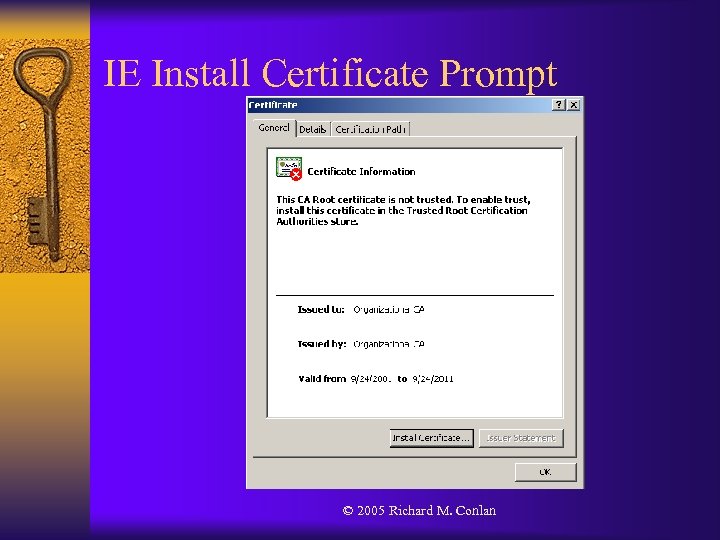Click the Issued by label

(x=321, y=344)
